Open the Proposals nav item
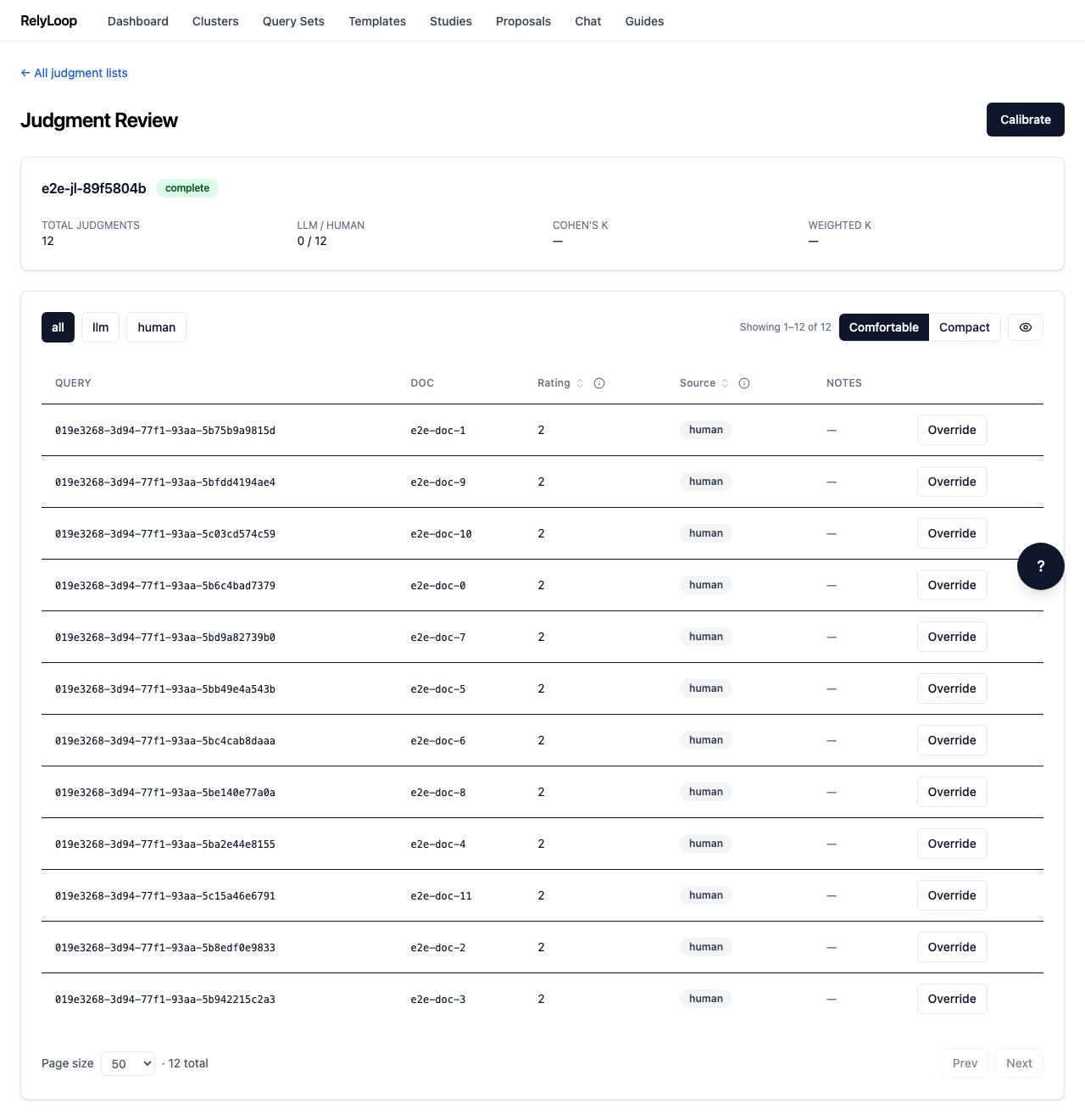This screenshot has width=1085, height=1120. click(x=523, y=21)
